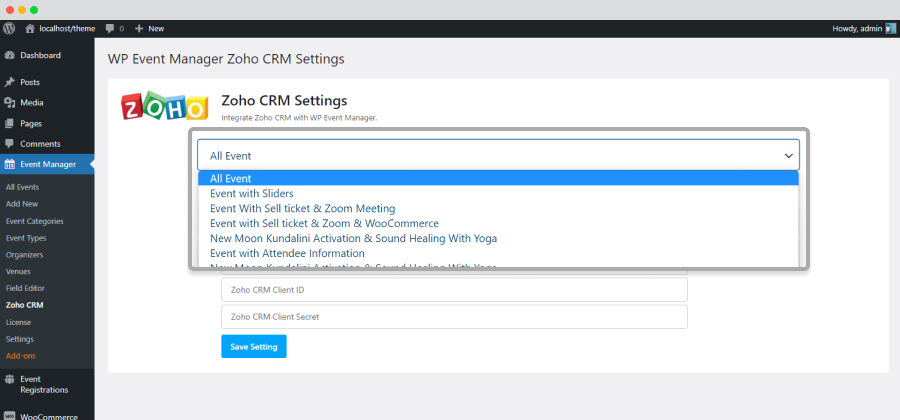Click the Event Manager calendar icon
The height and width of the screenshot is (420, 900).
coord(9,164)
